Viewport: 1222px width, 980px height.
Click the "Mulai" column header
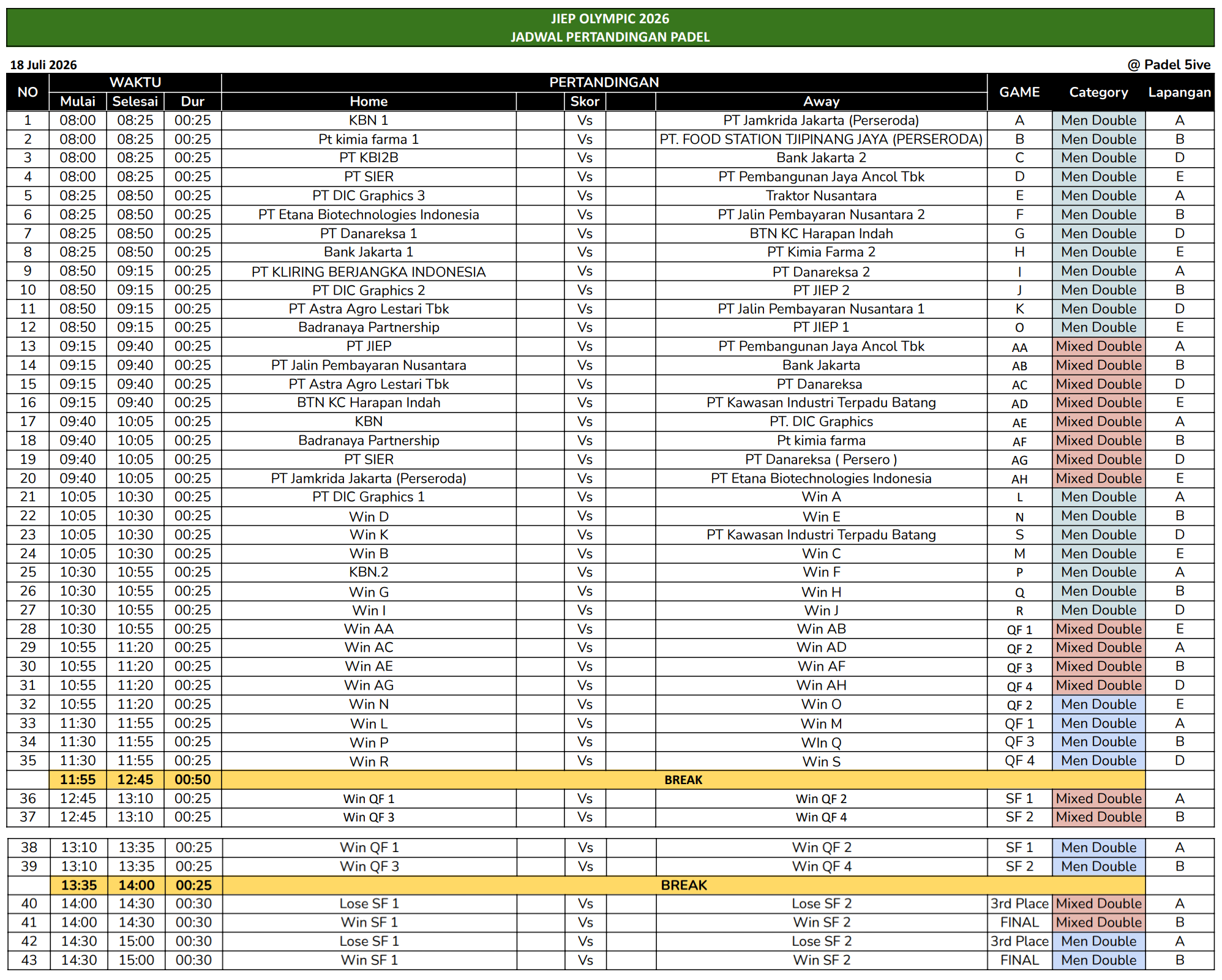pyautogui.click(x=78, y=102)
